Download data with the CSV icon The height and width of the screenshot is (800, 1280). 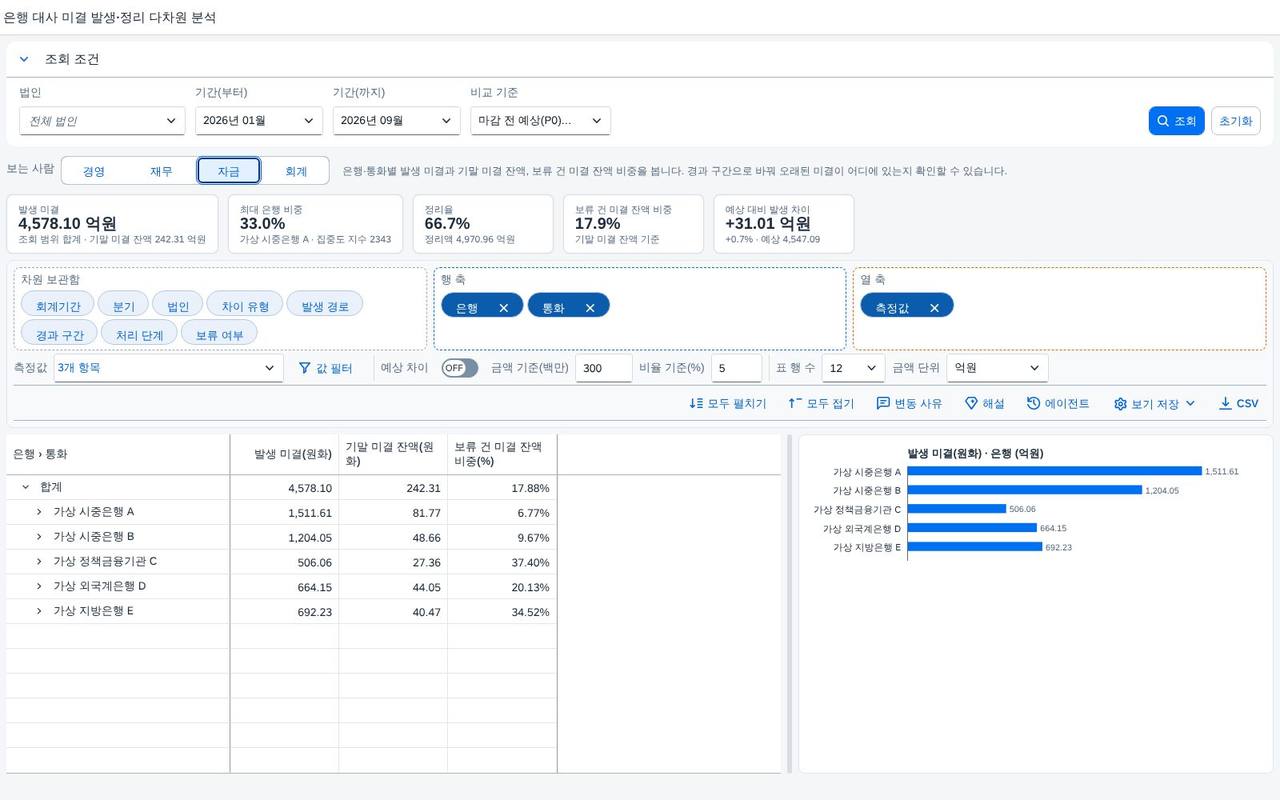1225,404
